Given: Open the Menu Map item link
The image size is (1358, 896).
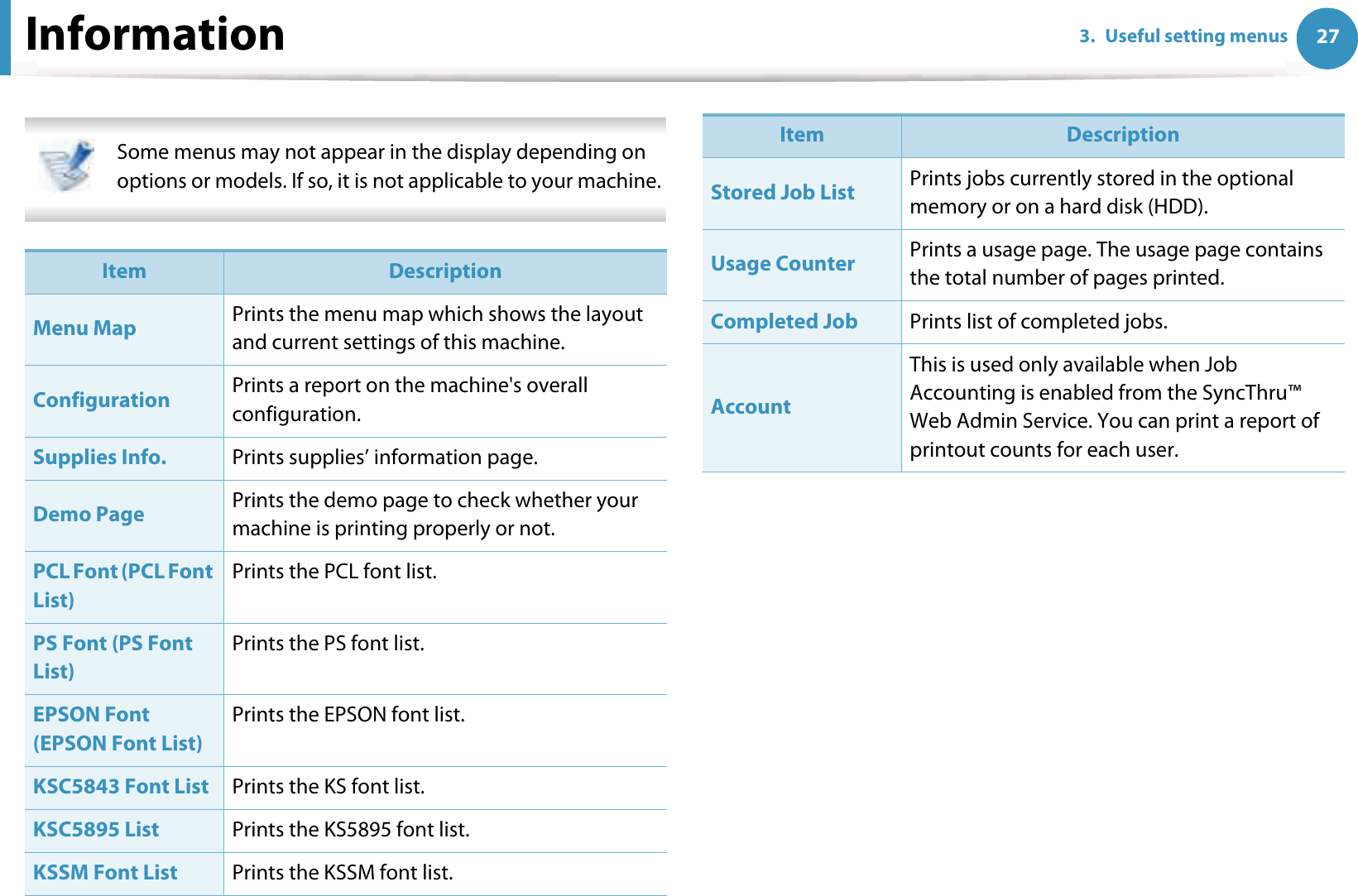Looking at the screenshot, I should (84, 328).
